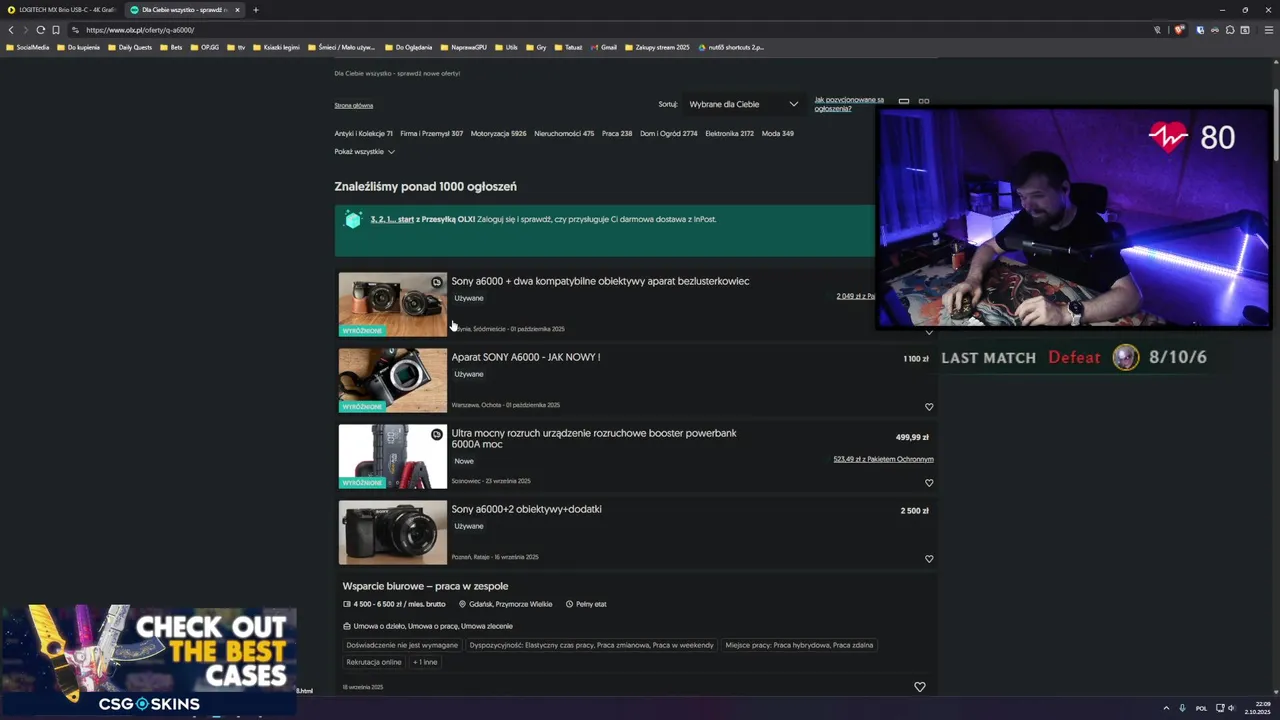This screenshot has height=720, width=1280.
Task: Open the 'nut65 shortcuts' bookmark
Action: (x=731, y=47)
